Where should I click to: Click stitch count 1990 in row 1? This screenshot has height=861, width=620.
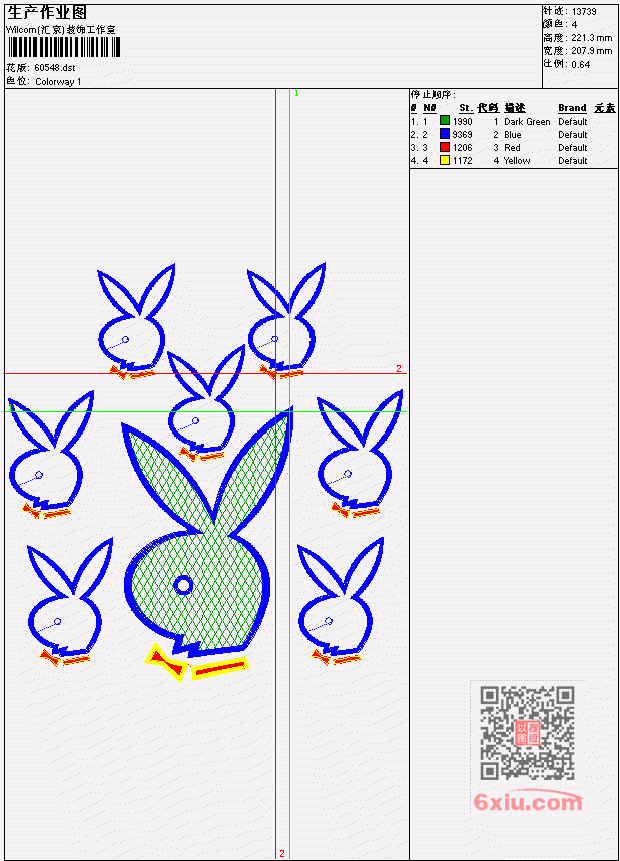coord(462,121)
